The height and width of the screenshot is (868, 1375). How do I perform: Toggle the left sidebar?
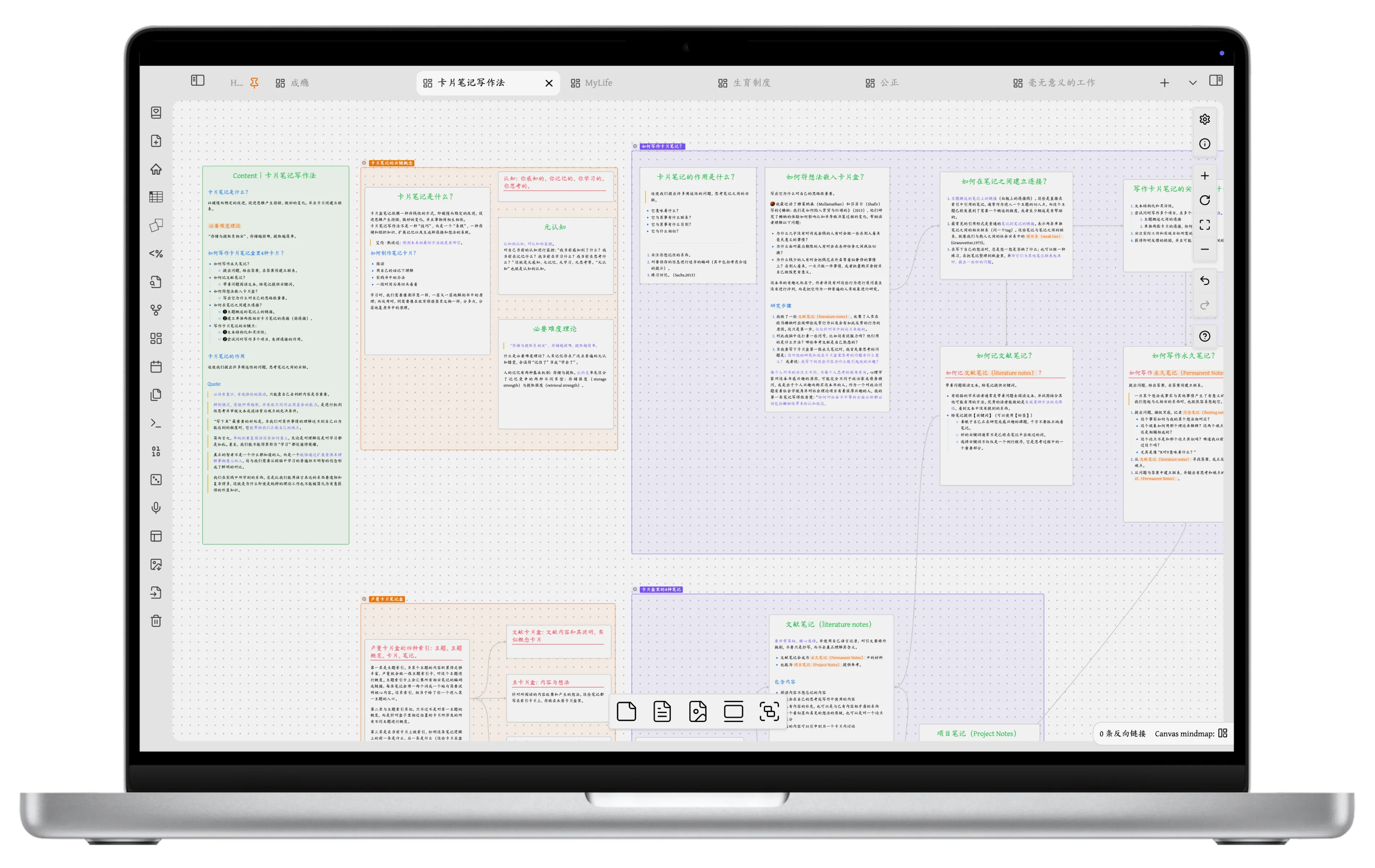198,80
